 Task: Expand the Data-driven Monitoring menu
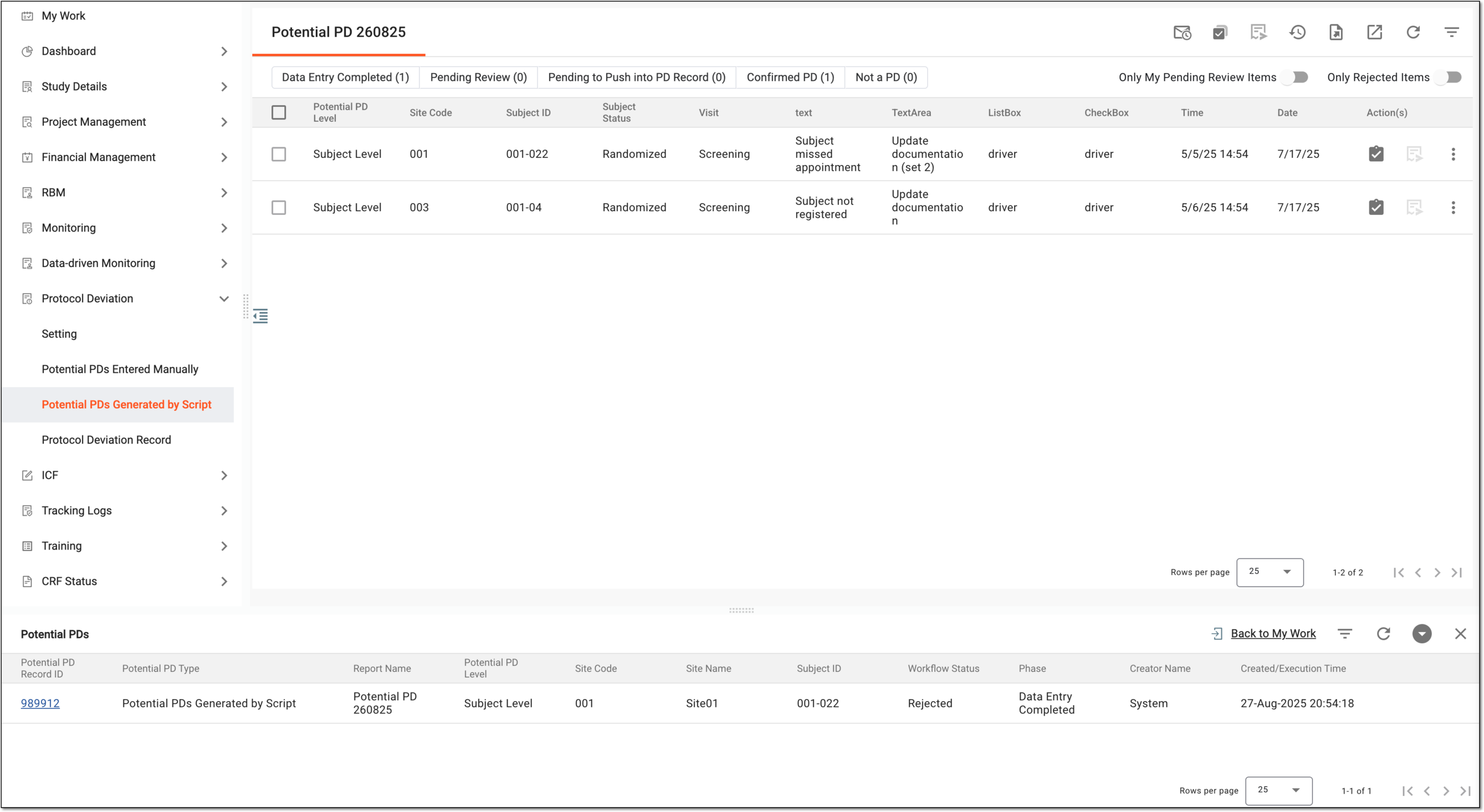click(x=224, y=264)
